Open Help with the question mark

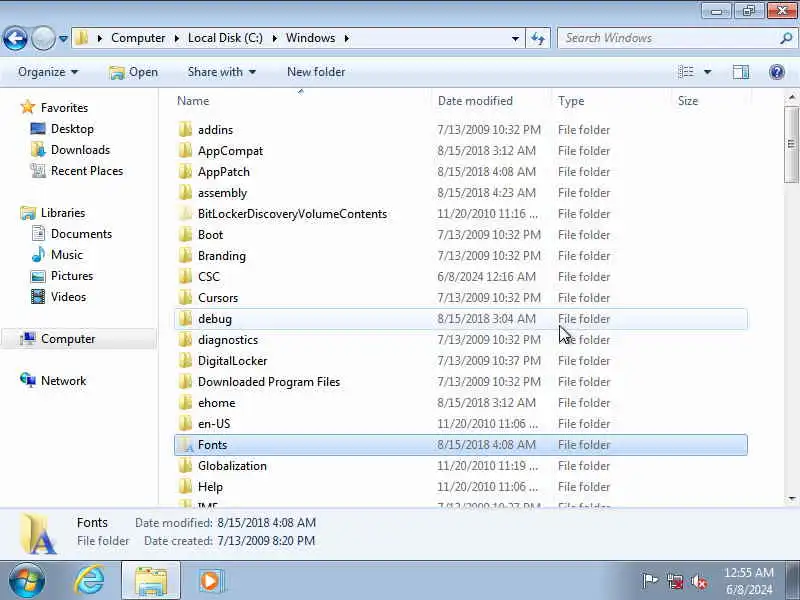[x=777, y=72]
